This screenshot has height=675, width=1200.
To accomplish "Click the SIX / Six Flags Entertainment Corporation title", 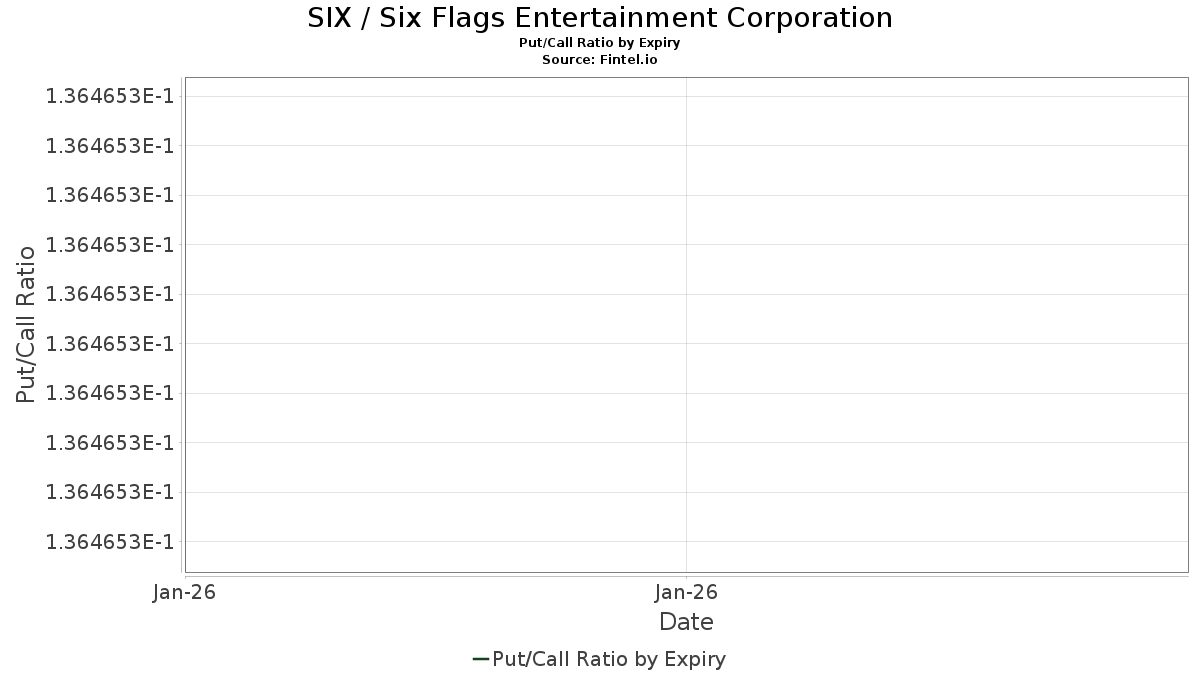I will [600, 18].
